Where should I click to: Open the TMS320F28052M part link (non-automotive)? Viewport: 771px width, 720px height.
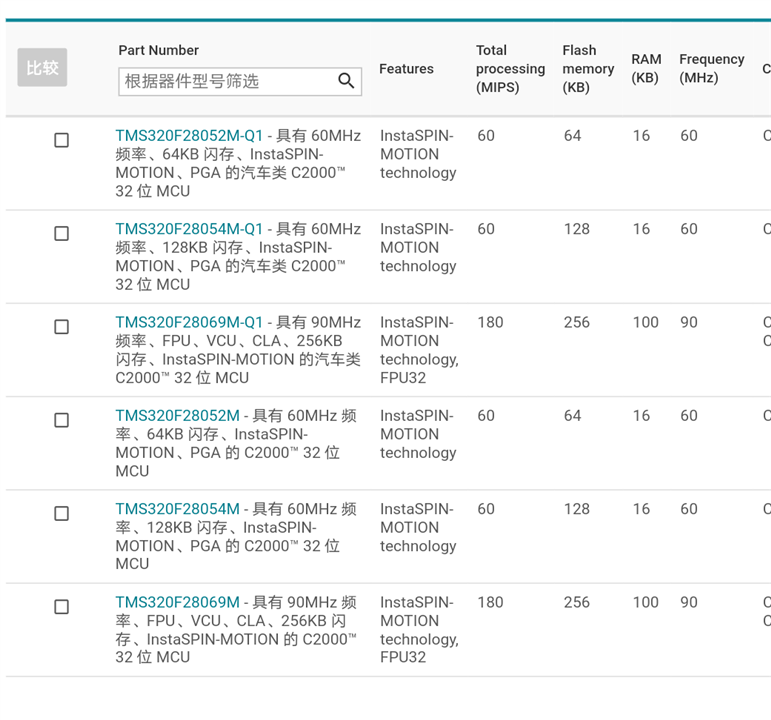click(x=178, y=416)
